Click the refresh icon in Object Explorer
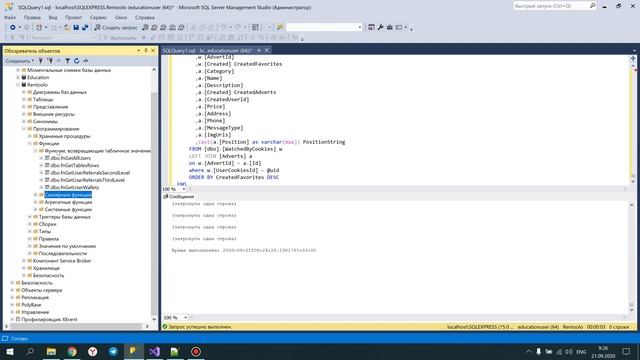 coord(76,61)
